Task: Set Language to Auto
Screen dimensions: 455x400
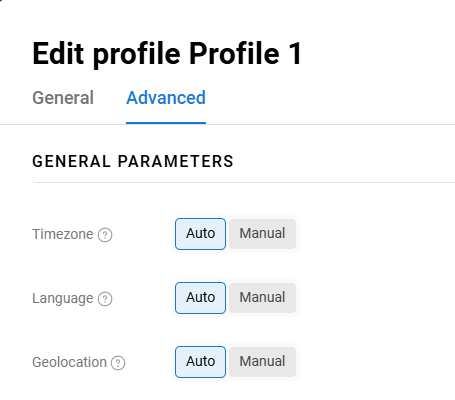Action: [200, 298]
